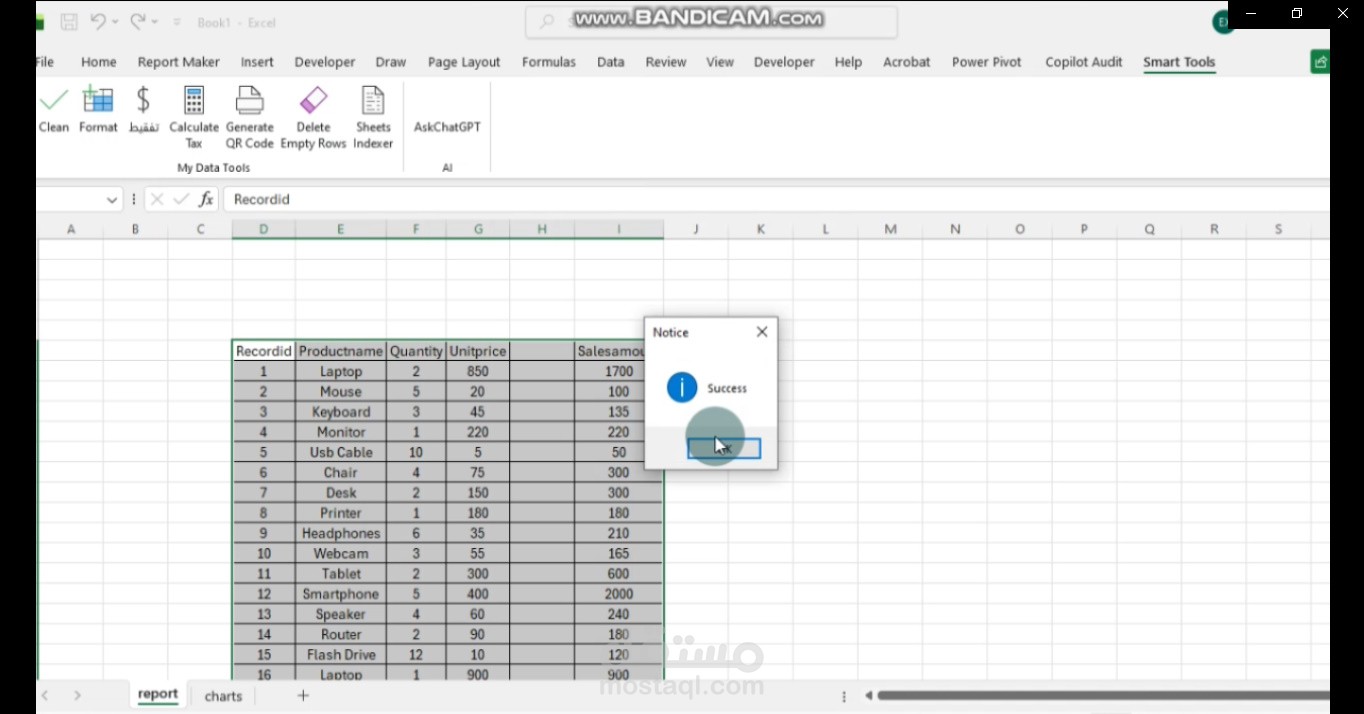The width and height of the screenshot is (1364, 714).
Task: Click the Undo arrow icon
Action: click(98, 21)
